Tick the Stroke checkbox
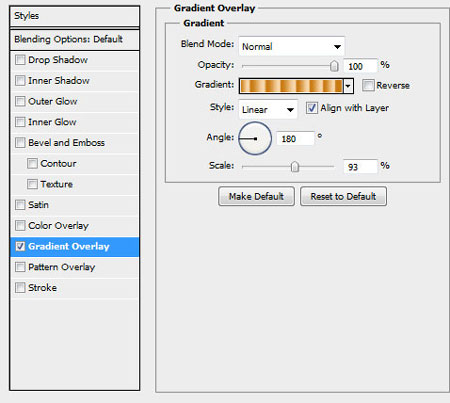This screenshot has width=450, height=403. (20, 288)
